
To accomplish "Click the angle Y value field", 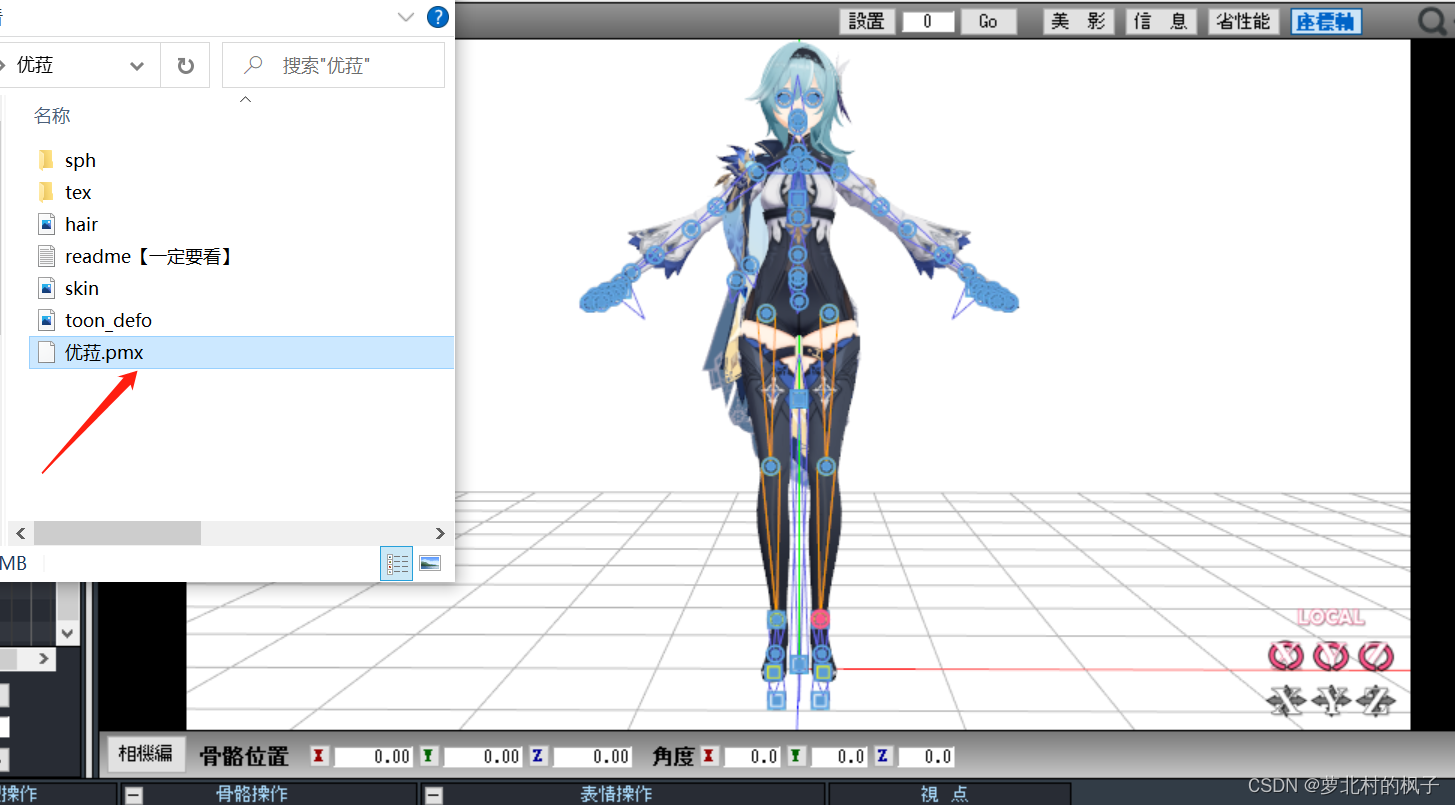I will (x=839, y=757).
